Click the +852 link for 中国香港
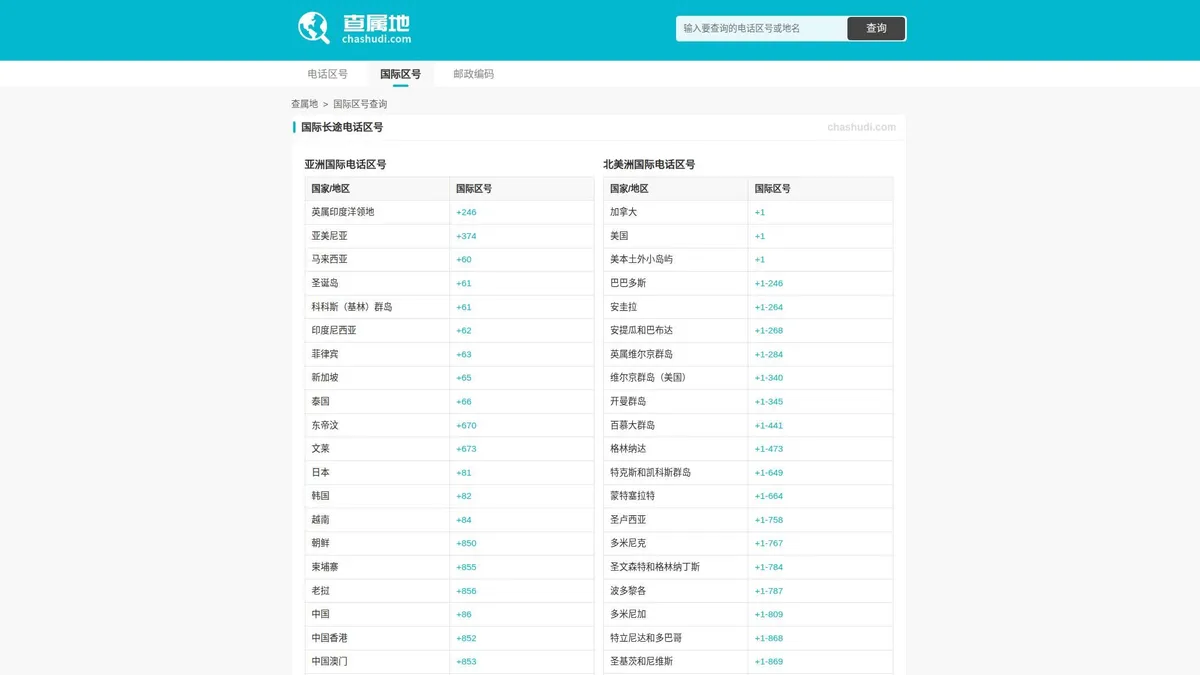 [466, 638]
